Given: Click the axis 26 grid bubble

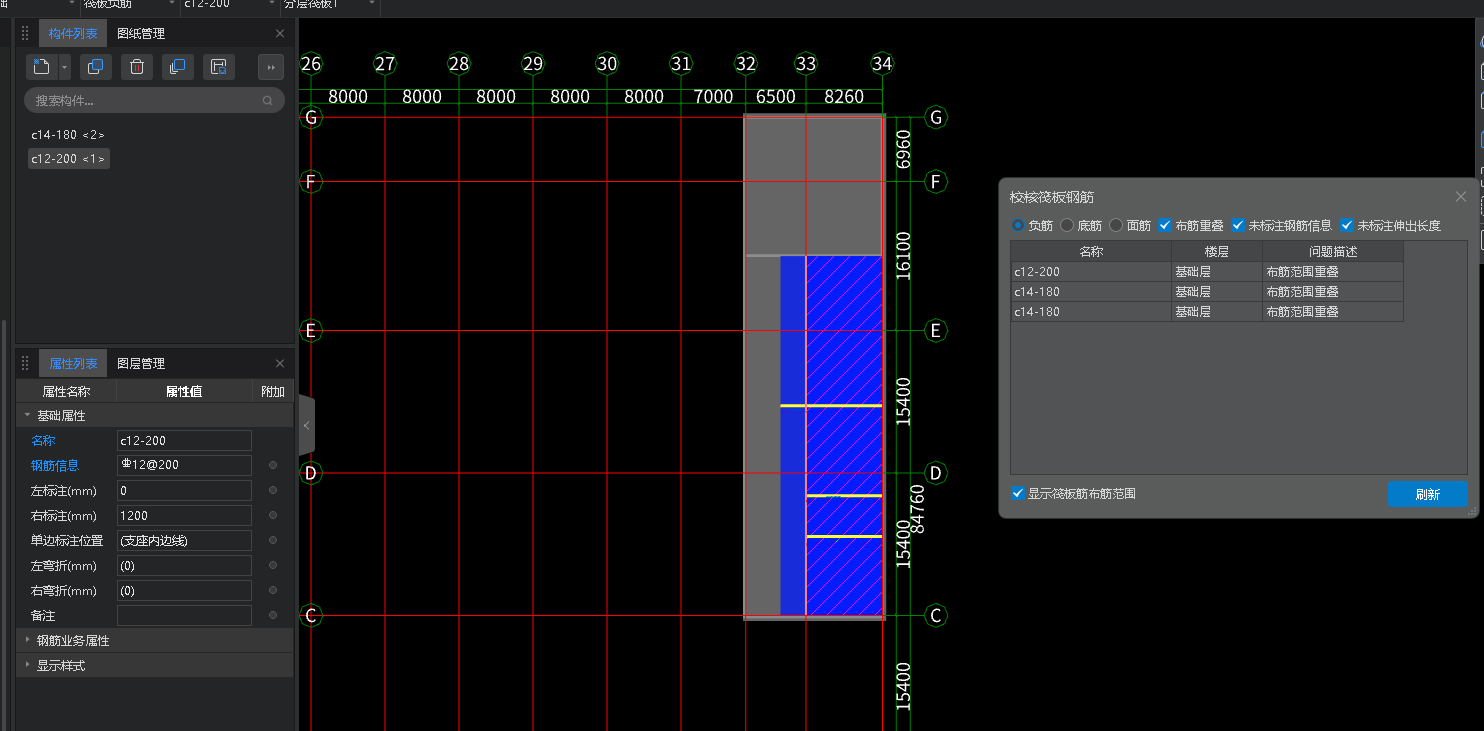Looking at the screenshot, I should pos(311,64).
